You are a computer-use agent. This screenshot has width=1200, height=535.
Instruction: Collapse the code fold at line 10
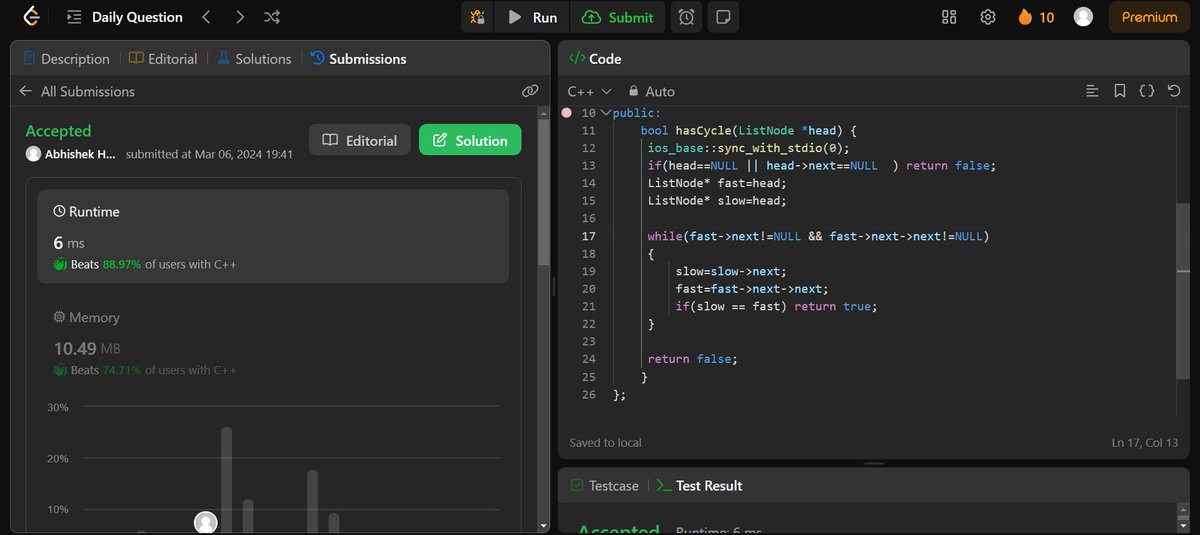point(605,113)
